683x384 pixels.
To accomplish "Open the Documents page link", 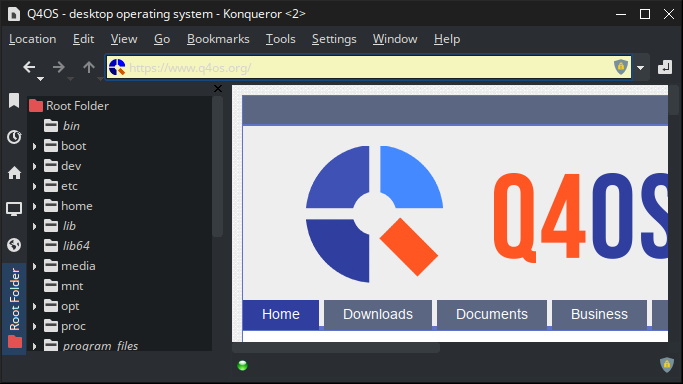I will [492, 314].
